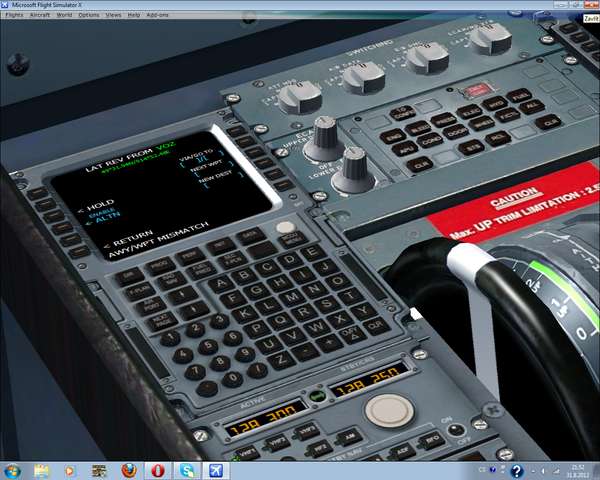Image resolution: width=600 pixels, height=480 pixels.
Task: Push the letter A key on MCDU keypad
Action: pyautogui.click(x=221, y=284)
